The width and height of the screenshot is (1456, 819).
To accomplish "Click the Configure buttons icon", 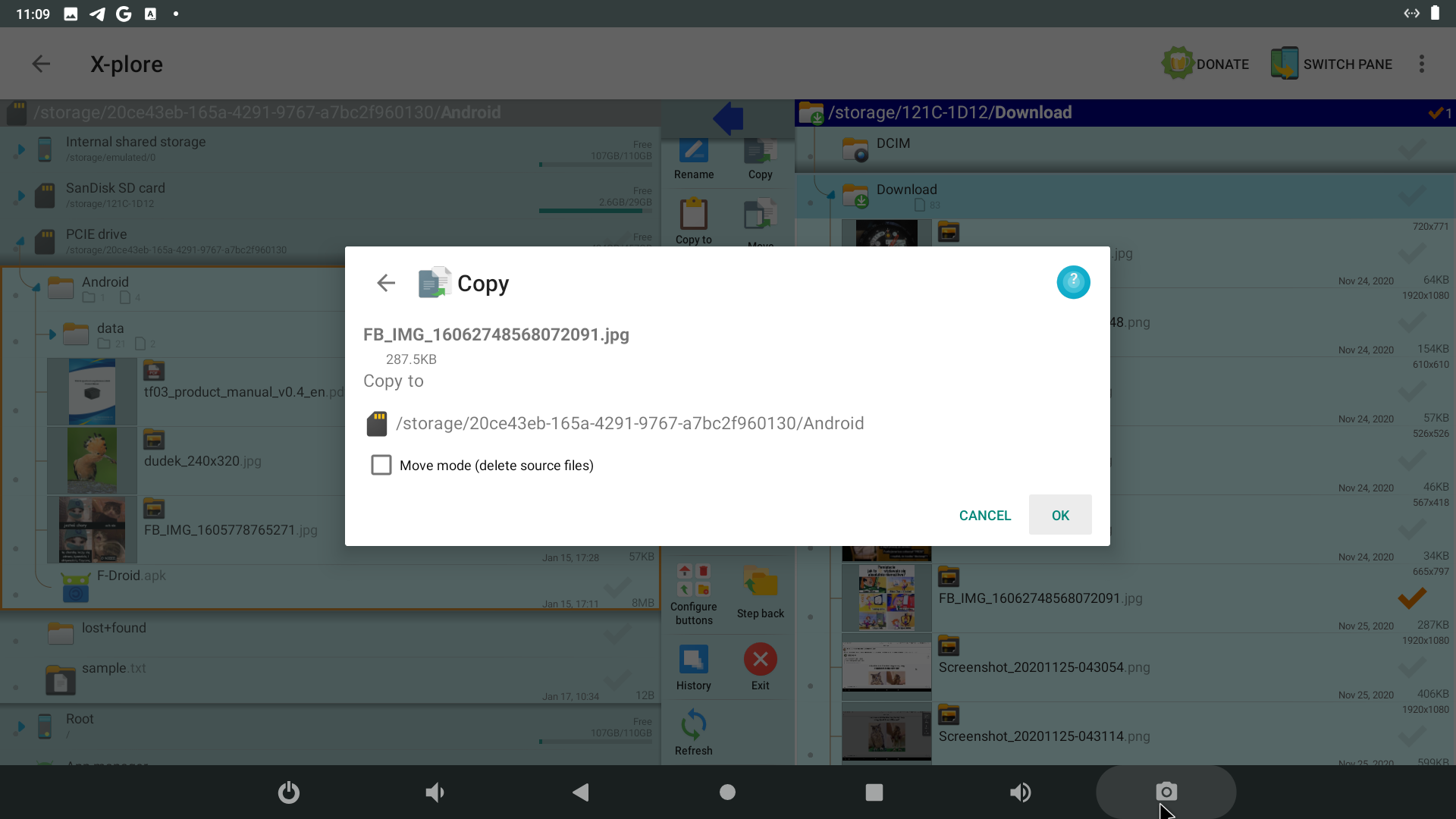I will 694,595.
